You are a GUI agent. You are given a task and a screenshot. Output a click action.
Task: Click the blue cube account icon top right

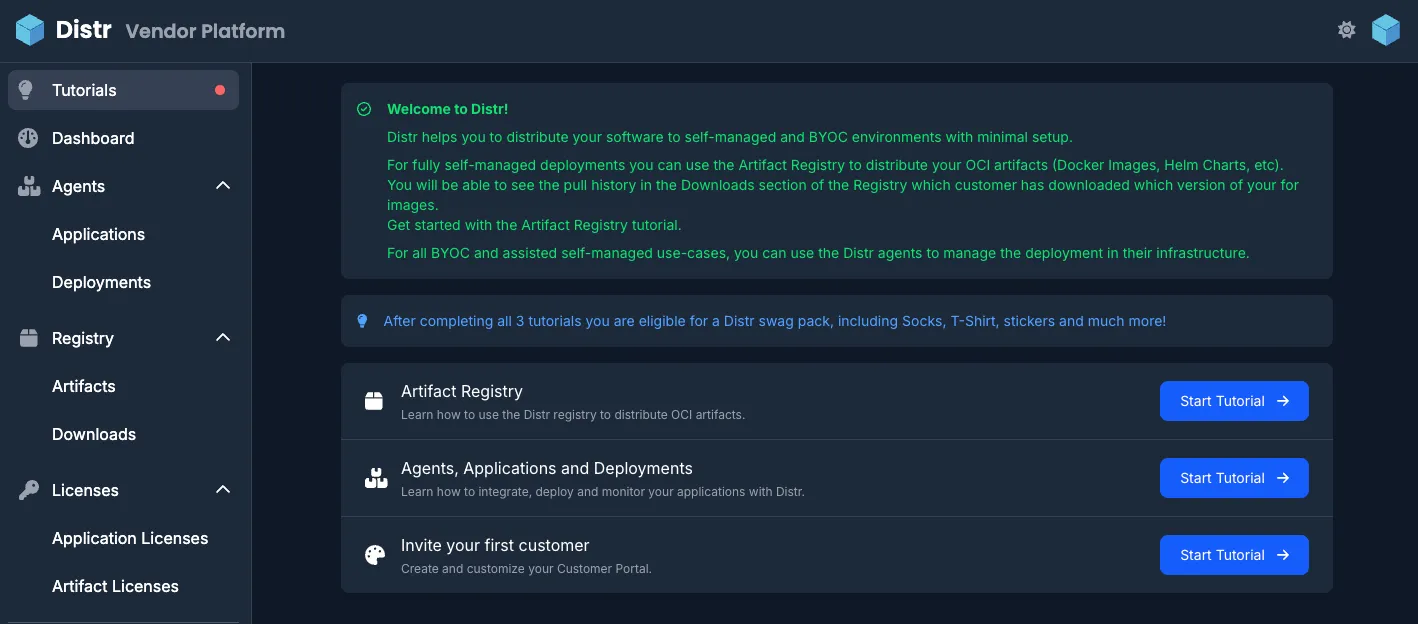pos(1386,29)
